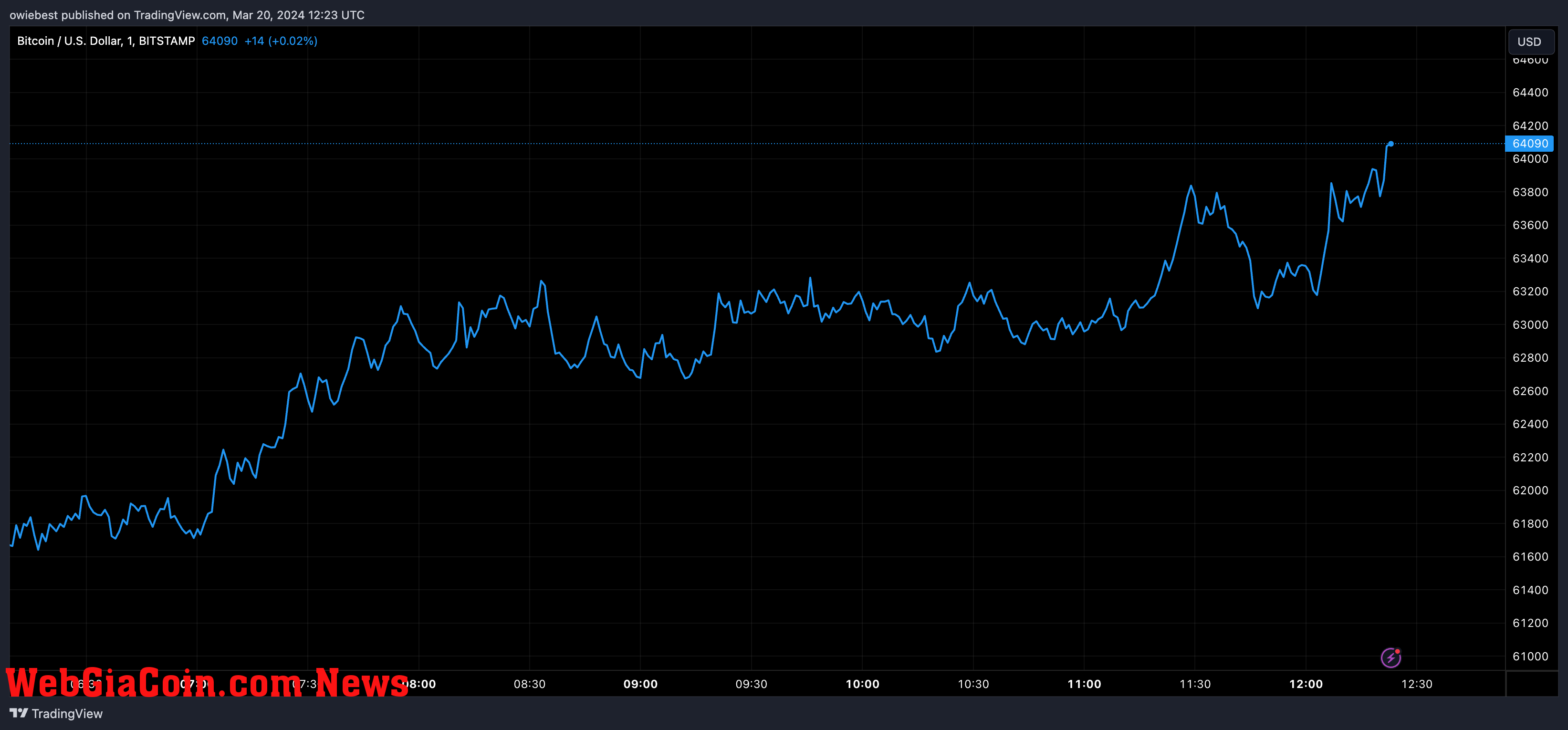Click the current price label 64090 on axis
Viewport: 1568px width, 730px height.
[1530, 144]
